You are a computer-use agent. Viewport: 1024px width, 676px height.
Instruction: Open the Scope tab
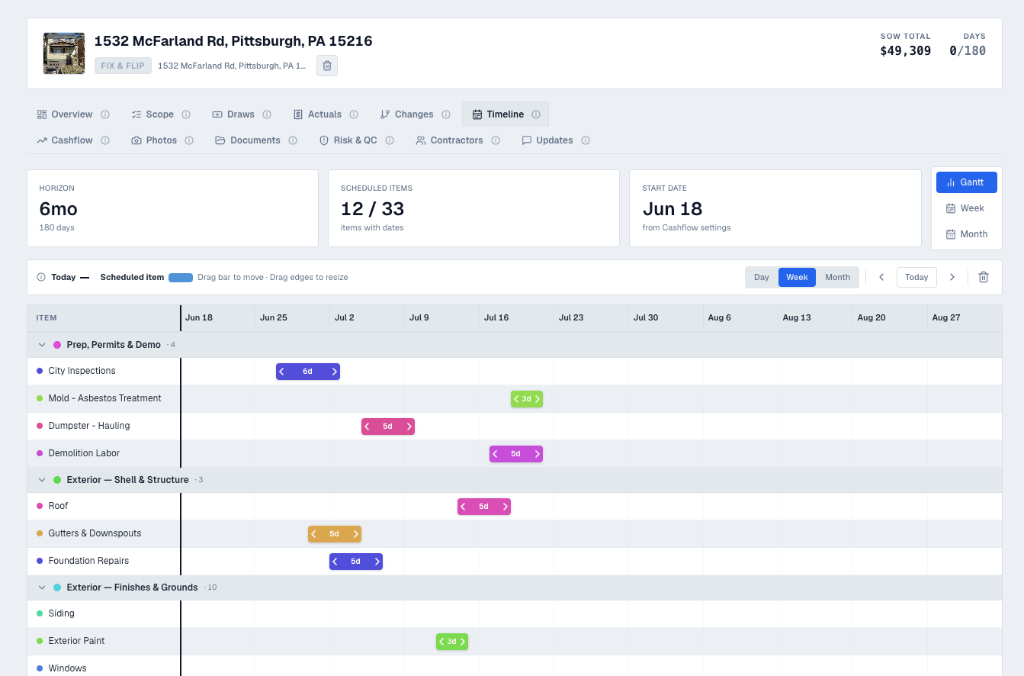pos(153,114)
